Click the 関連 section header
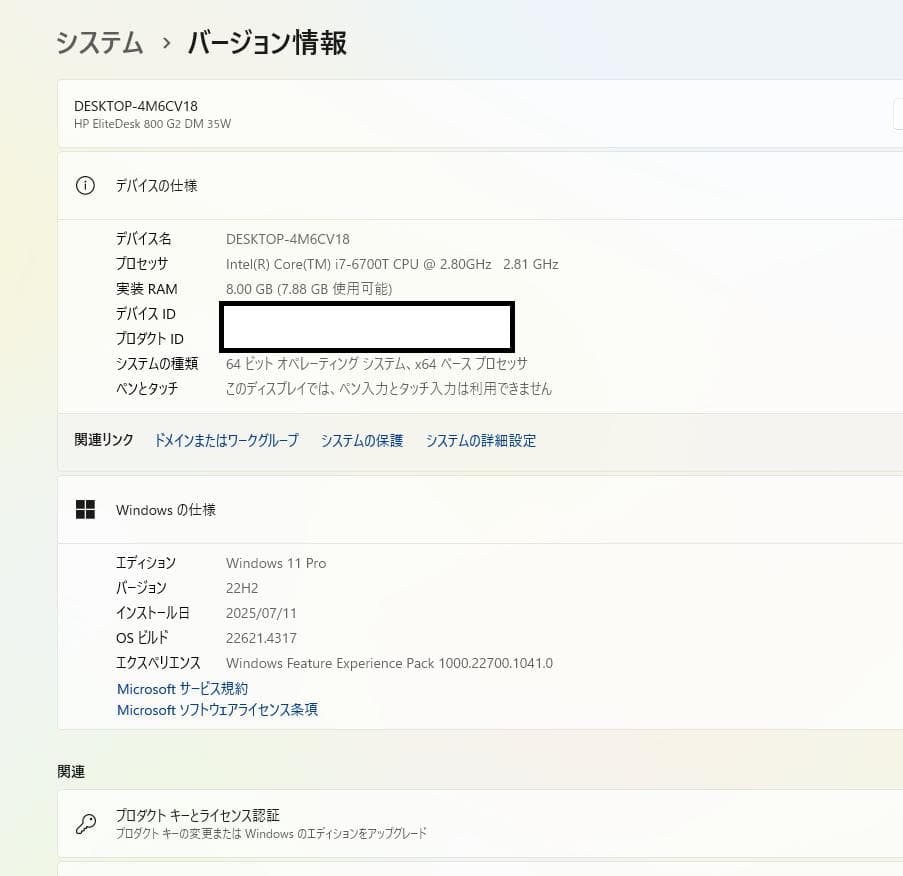Screen dimensions: 903x876 pos(71,771)
